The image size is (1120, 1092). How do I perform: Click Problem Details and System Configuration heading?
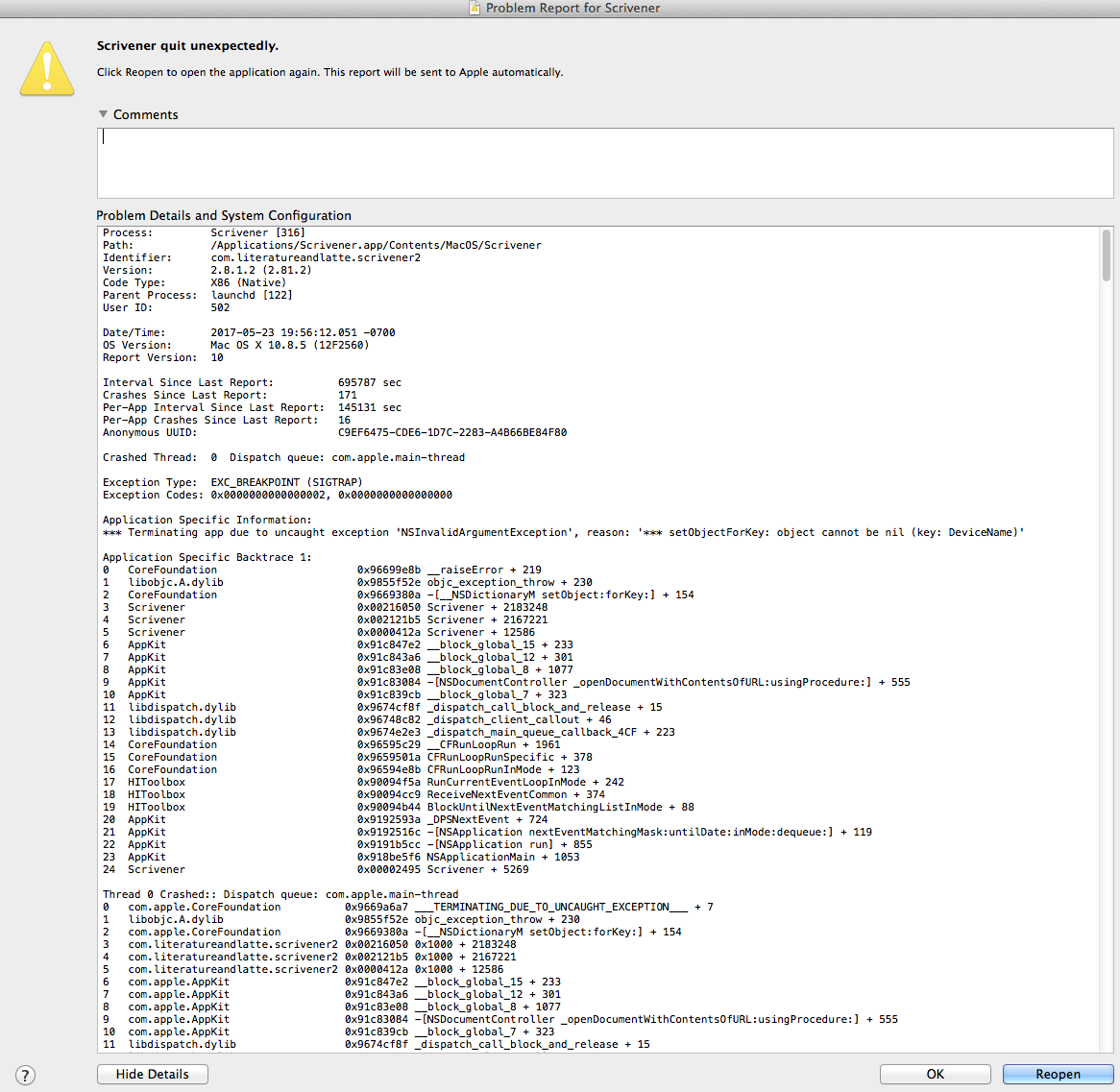pyautogui.click(x=224, y=216)
